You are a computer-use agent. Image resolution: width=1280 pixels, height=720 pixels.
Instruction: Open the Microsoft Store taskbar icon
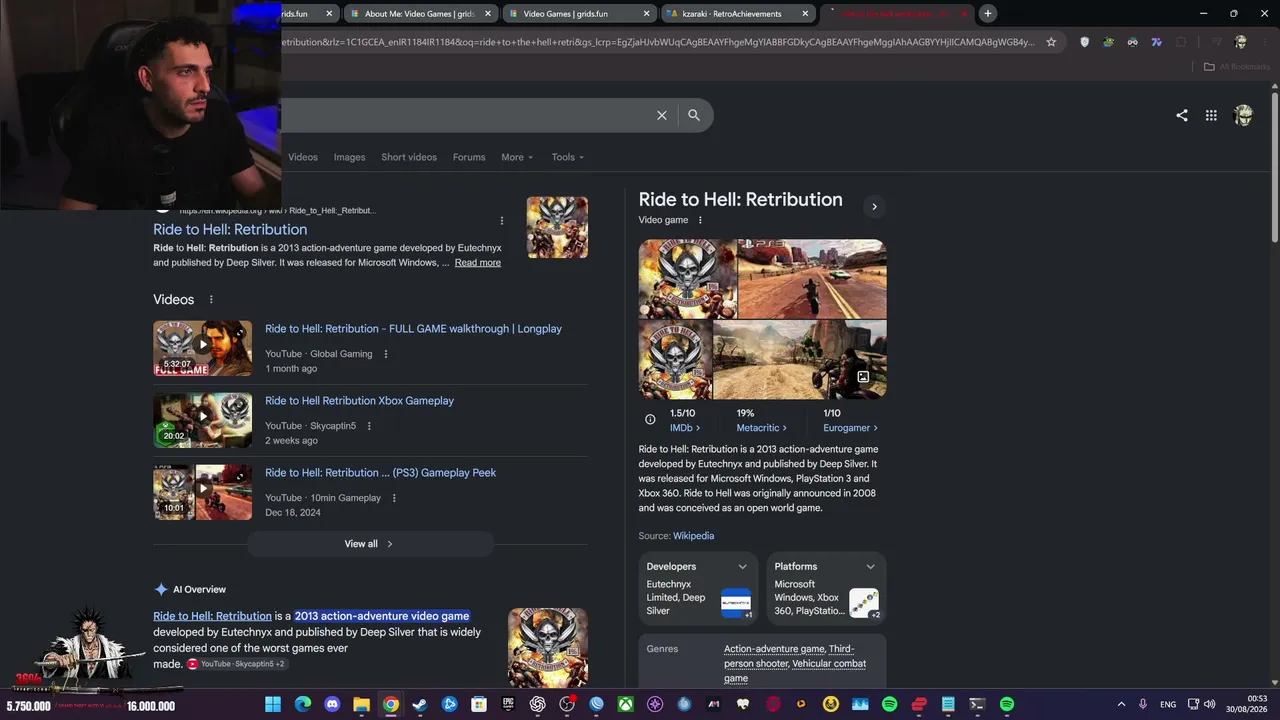(x=479, y=704)
